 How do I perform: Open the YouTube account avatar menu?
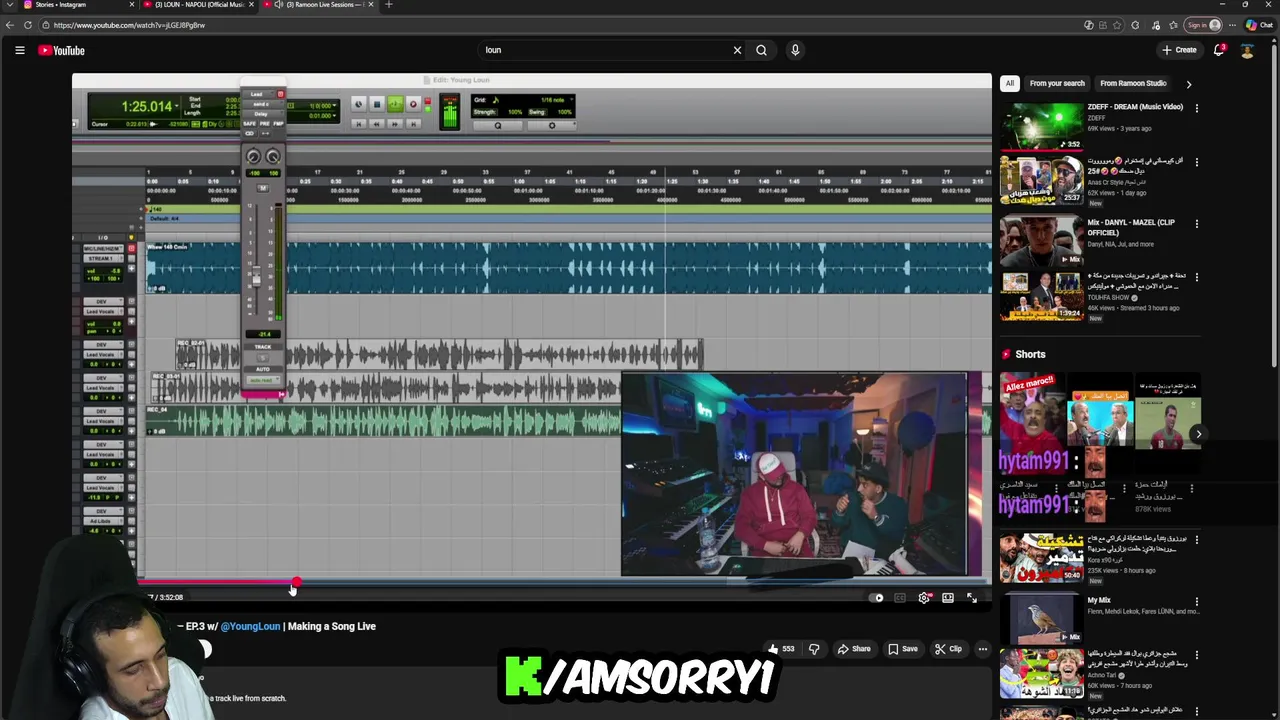1247,50
